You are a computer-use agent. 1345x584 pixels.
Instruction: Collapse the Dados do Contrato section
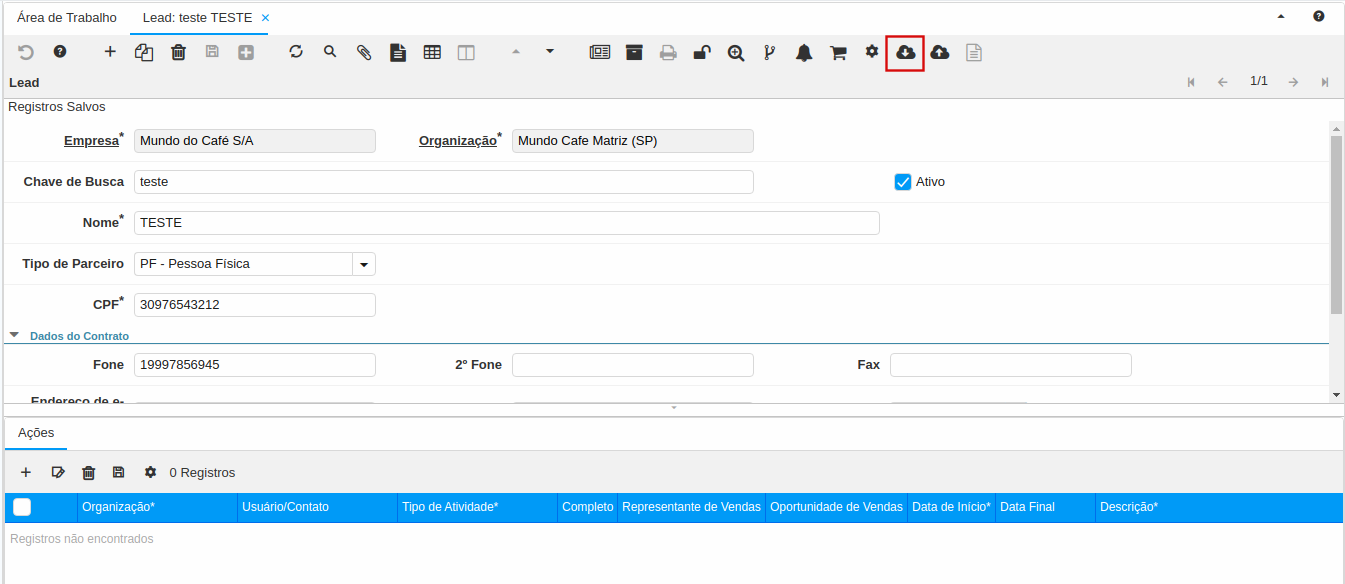point(15,336)
